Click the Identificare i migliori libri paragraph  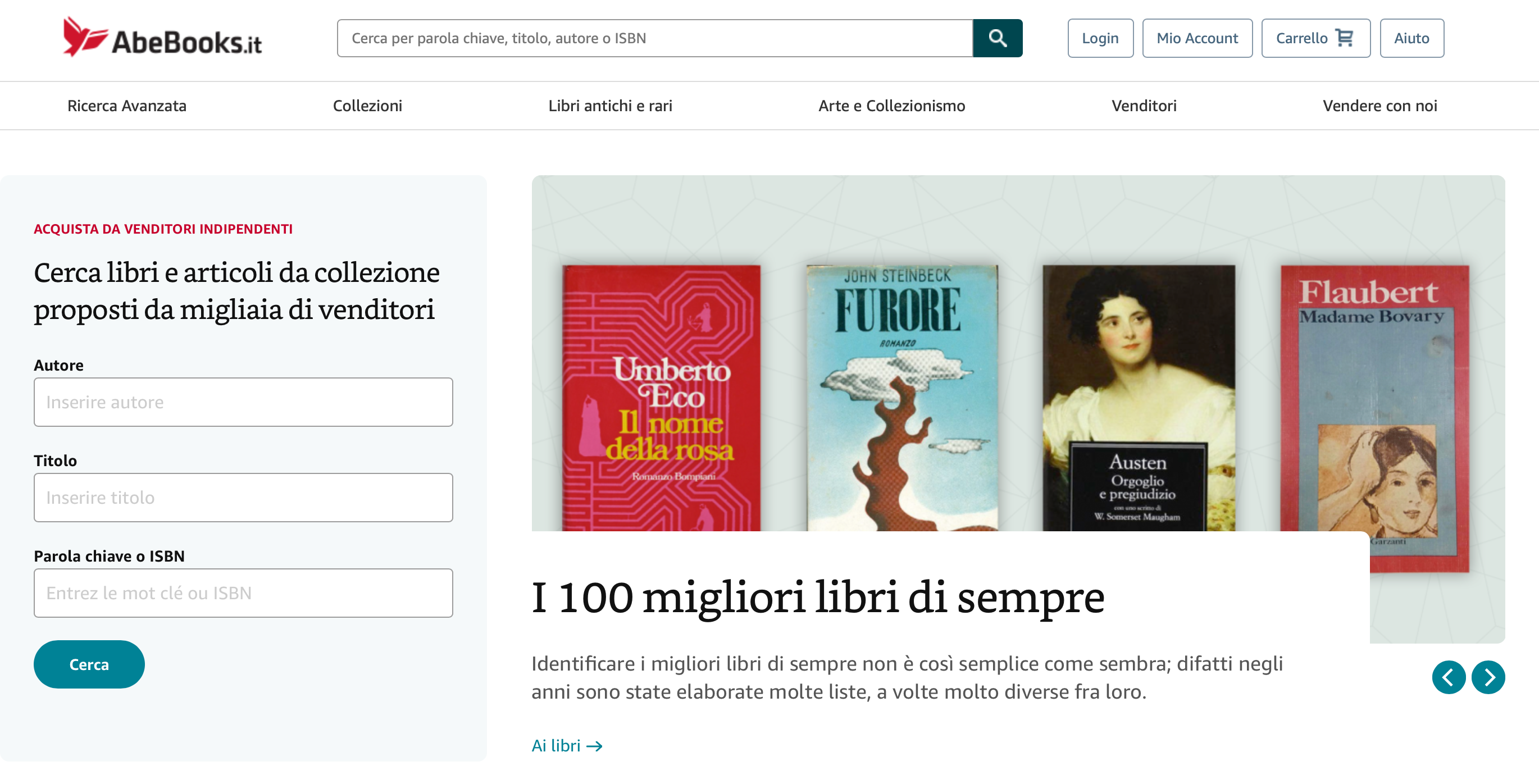click(907, 678)
